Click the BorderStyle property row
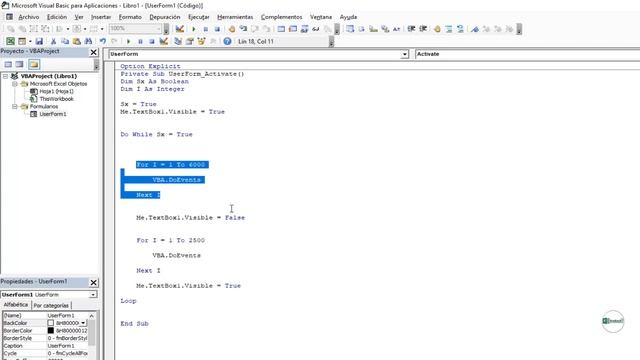Image resolution: width=640 pixels, height=360 pixels. coord(45,338)
